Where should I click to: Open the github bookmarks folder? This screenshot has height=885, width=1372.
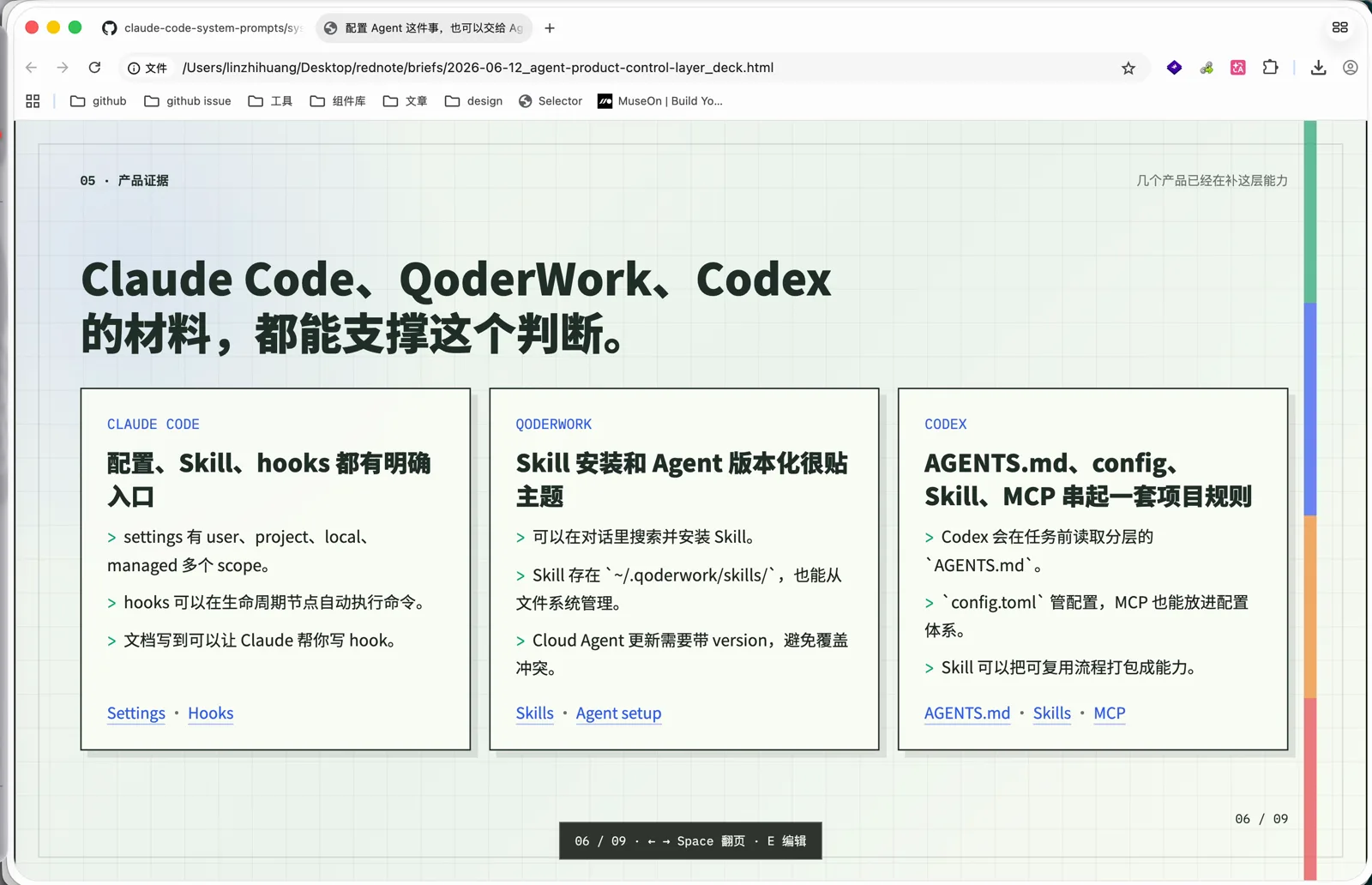click(98, 101)
